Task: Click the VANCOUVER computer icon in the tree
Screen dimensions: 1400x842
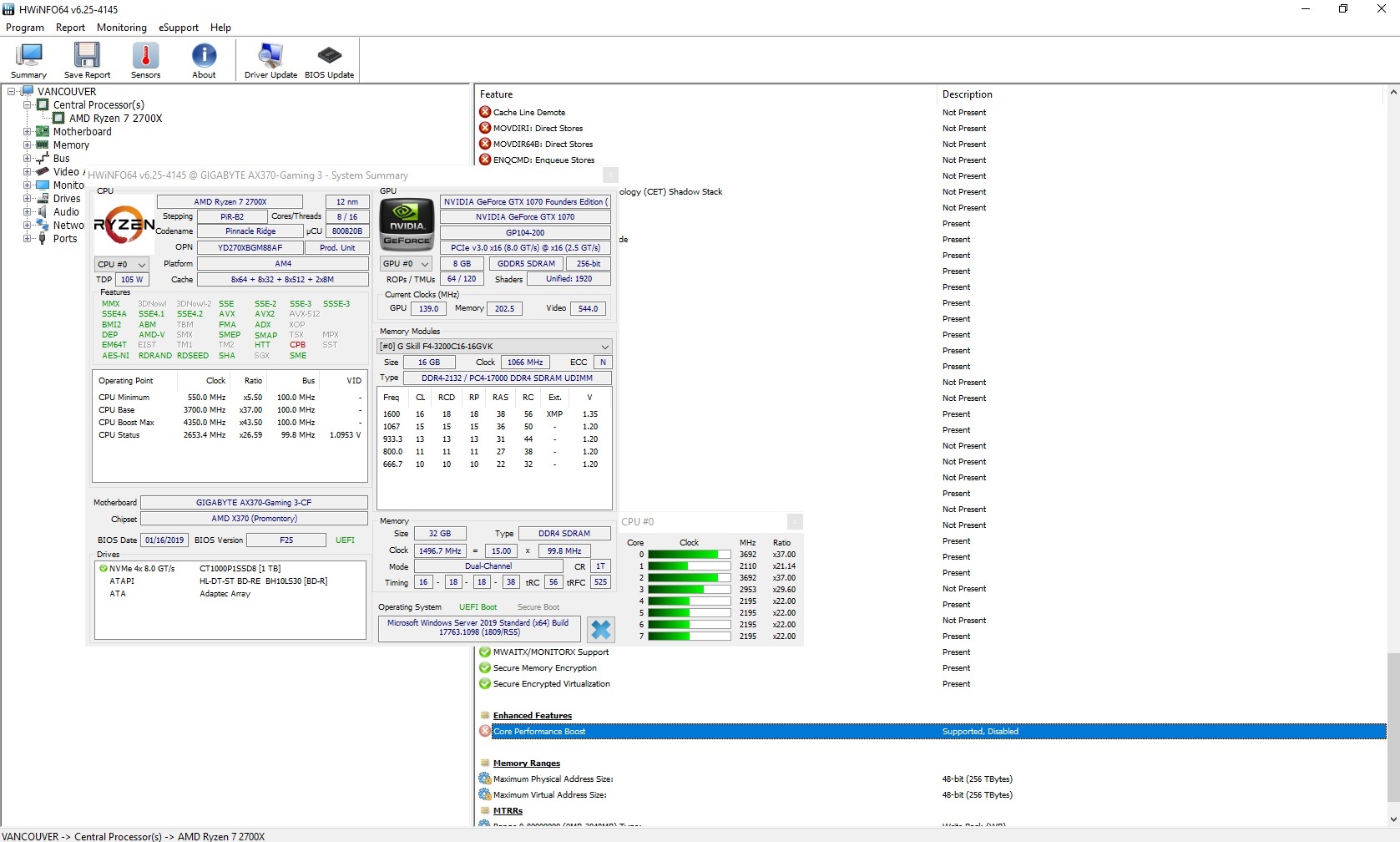Action: point(28,91)
